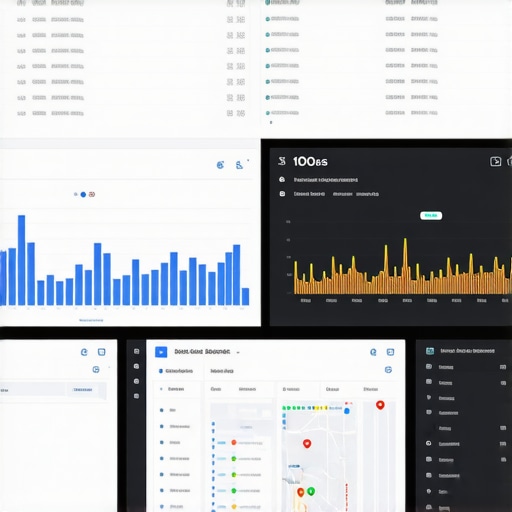Click the circular icon below bottom-left panel's window icon
Screen dimensions: 512x512
[96, 369]
